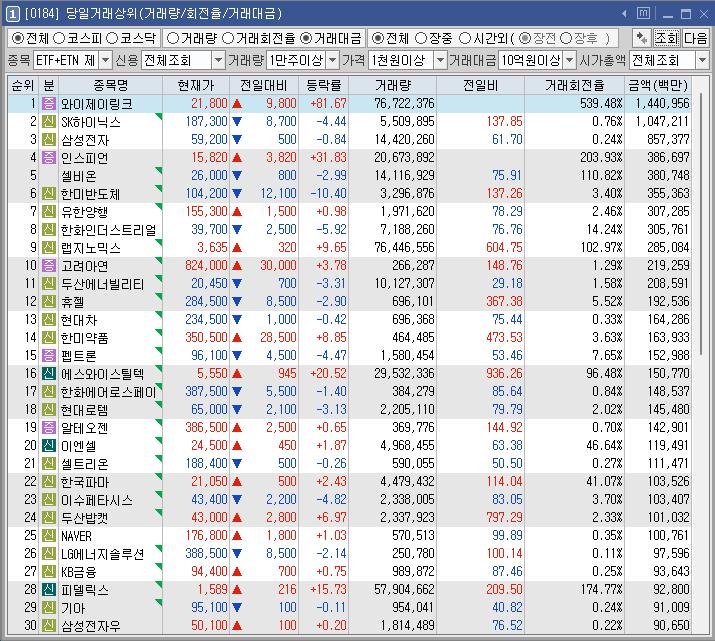
Task: Click the vertical scrollbar of the table
Action: coord(701,223)
